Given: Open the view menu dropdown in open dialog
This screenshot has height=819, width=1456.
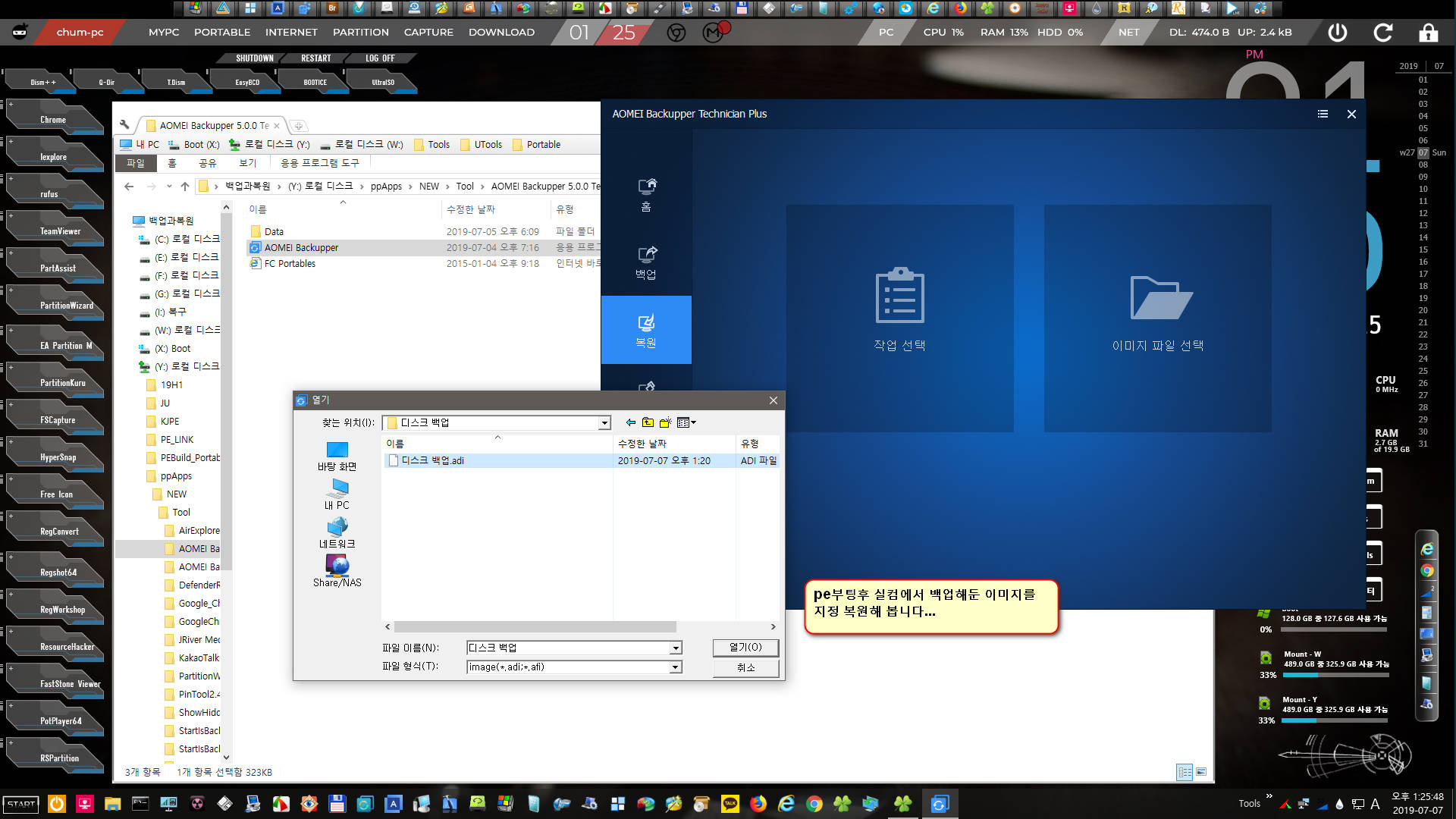Looking at the screenshot, I should [686, 422].
